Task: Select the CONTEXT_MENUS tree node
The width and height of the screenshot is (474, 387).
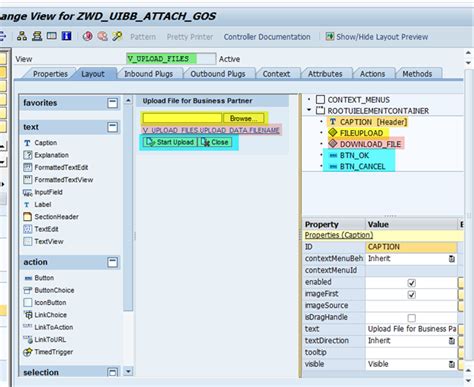Action: 353,100
